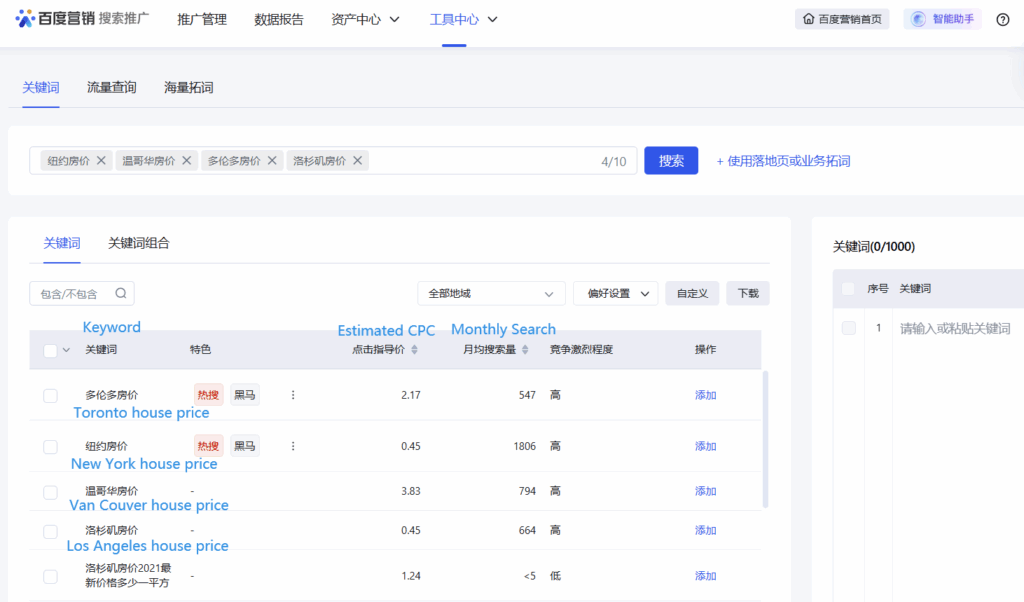Click 请输入或粘贴关键词 input field
This screenshot has width=1024, height=602.
[955, 328]
